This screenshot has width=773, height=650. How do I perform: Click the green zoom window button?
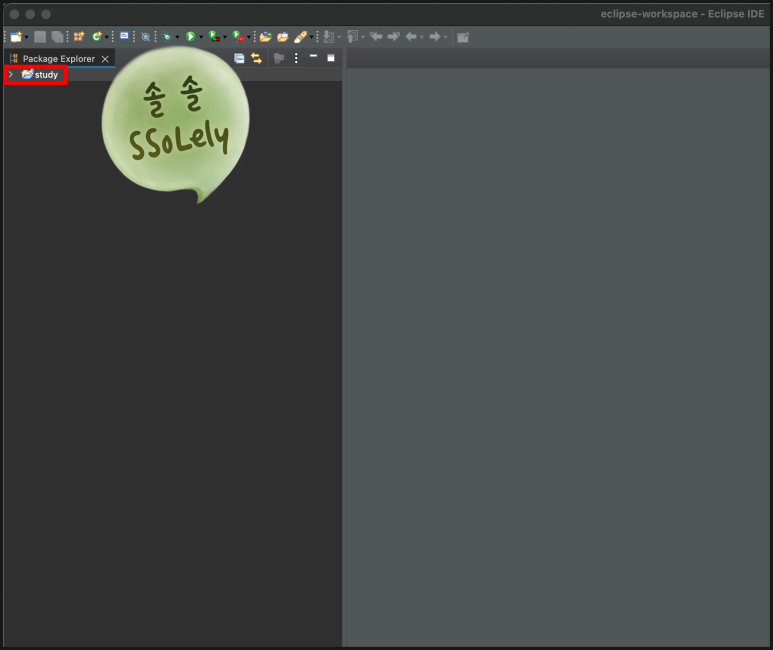point(46,14)
